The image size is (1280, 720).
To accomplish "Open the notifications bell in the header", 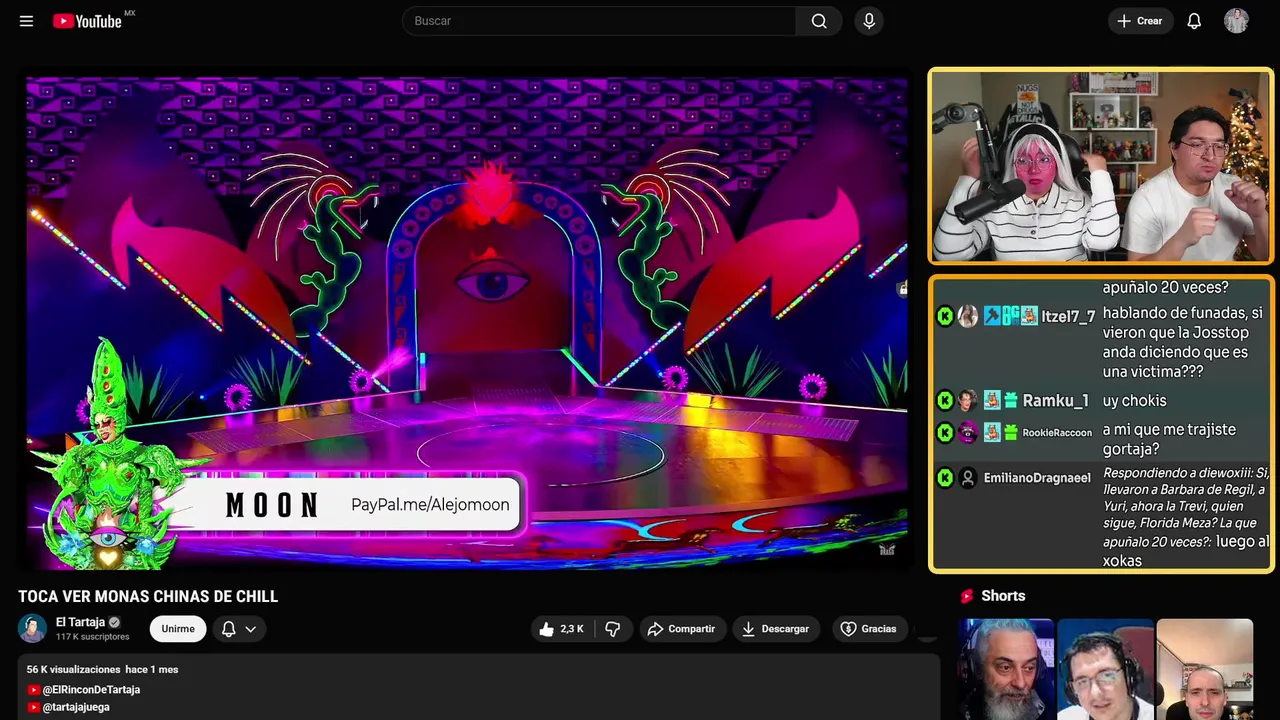I will click(1194, 21).
